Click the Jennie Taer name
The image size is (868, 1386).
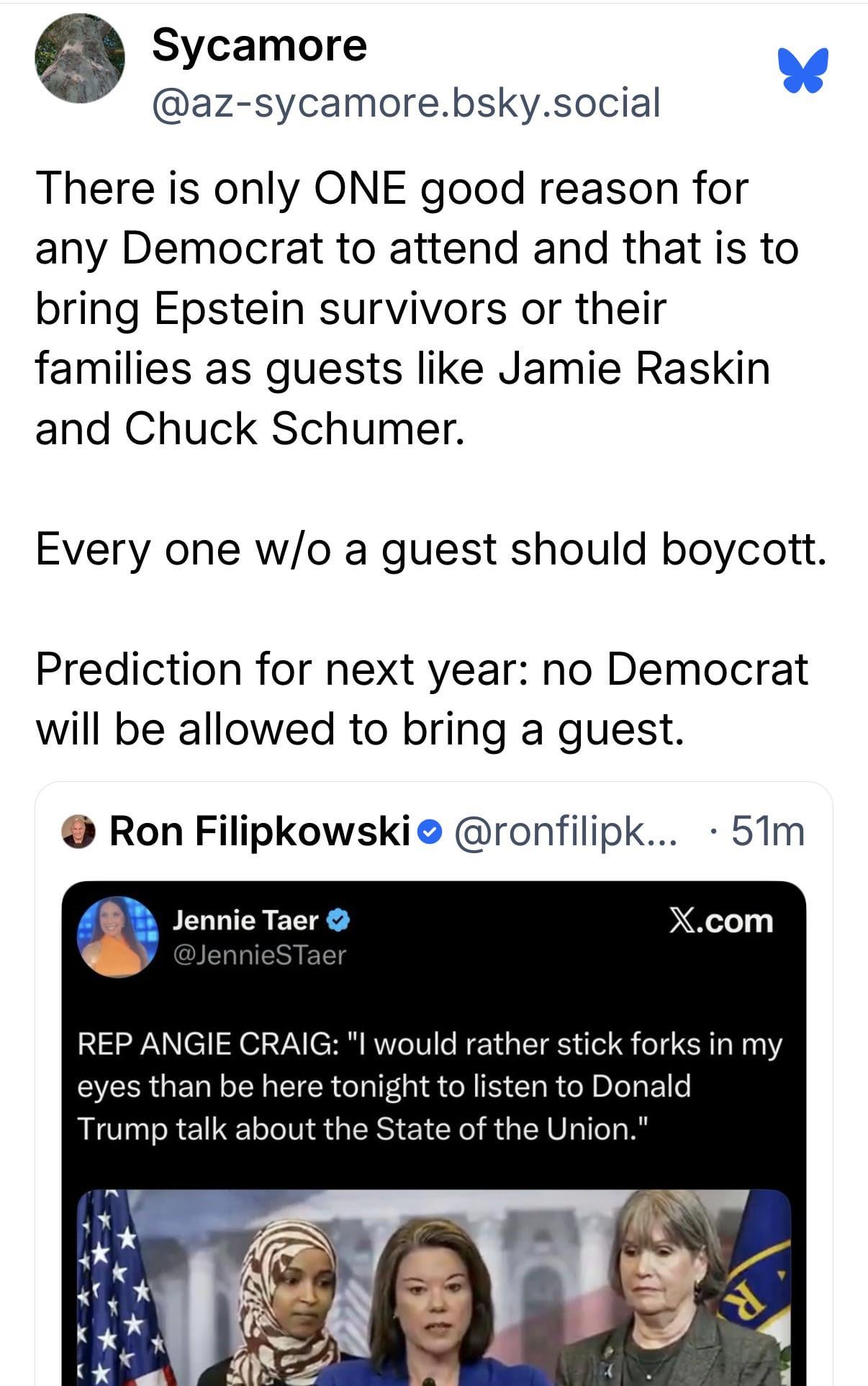point(245,920)
